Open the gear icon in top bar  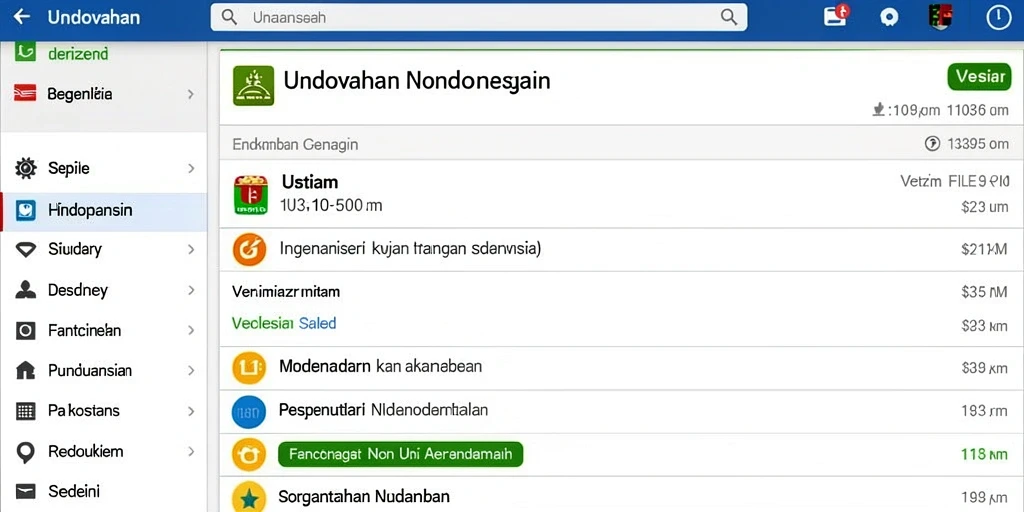[x=888, y=18]
